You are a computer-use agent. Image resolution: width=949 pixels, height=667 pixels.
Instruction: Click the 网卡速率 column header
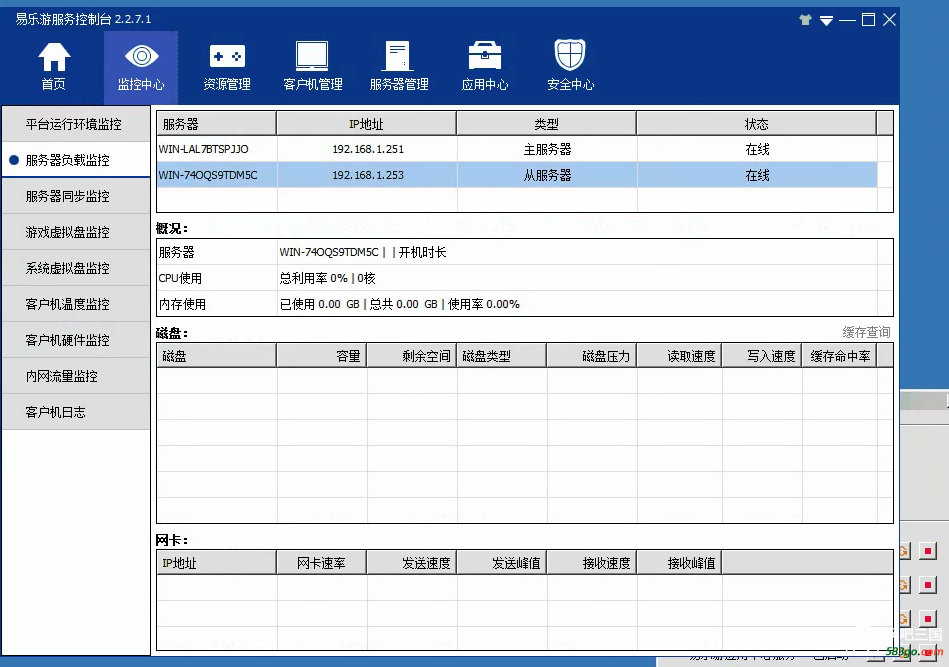[321, 563]
